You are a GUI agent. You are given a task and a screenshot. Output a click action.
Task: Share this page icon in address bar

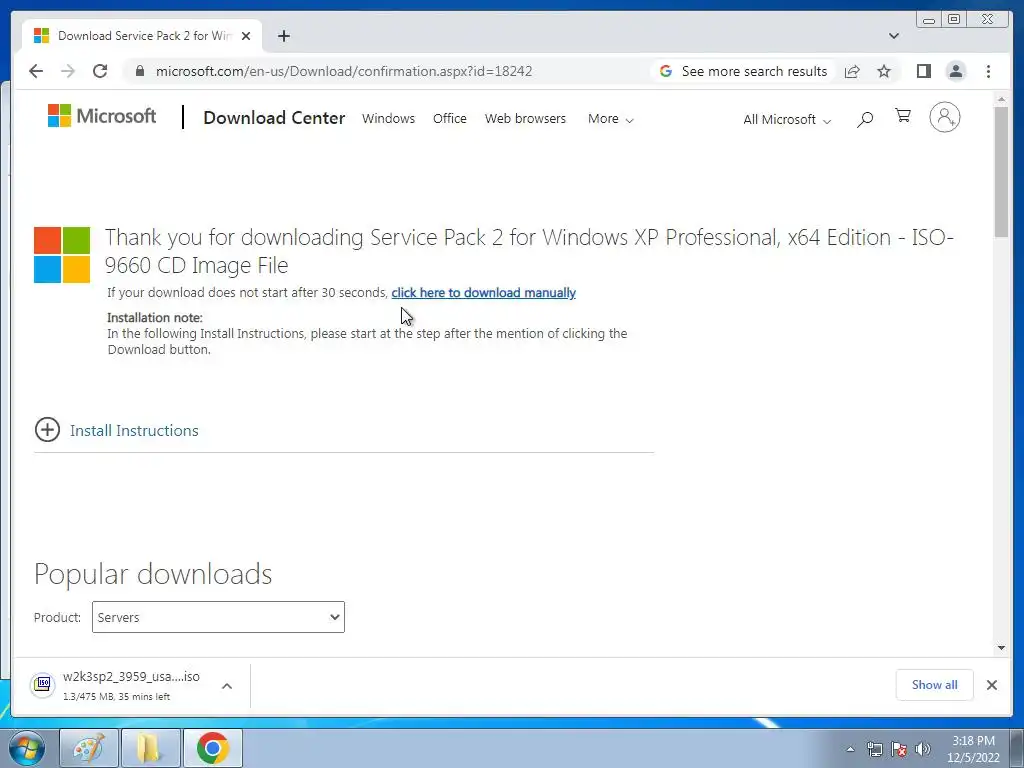tap(852, 71)
